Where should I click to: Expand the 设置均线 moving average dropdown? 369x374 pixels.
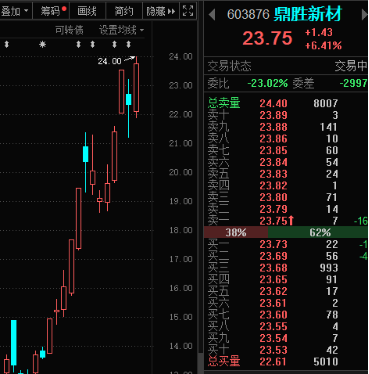pyautogui.click(x=121, y=30)
